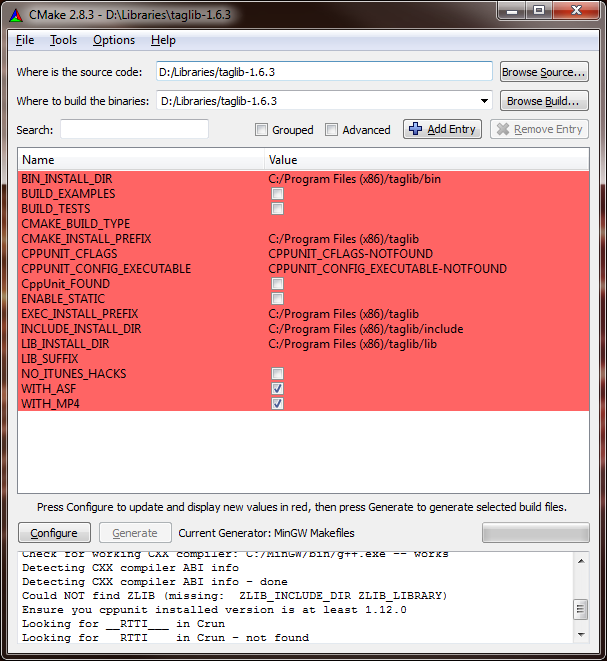
Task: Close the CMake window
Action: tap(576, 11)
